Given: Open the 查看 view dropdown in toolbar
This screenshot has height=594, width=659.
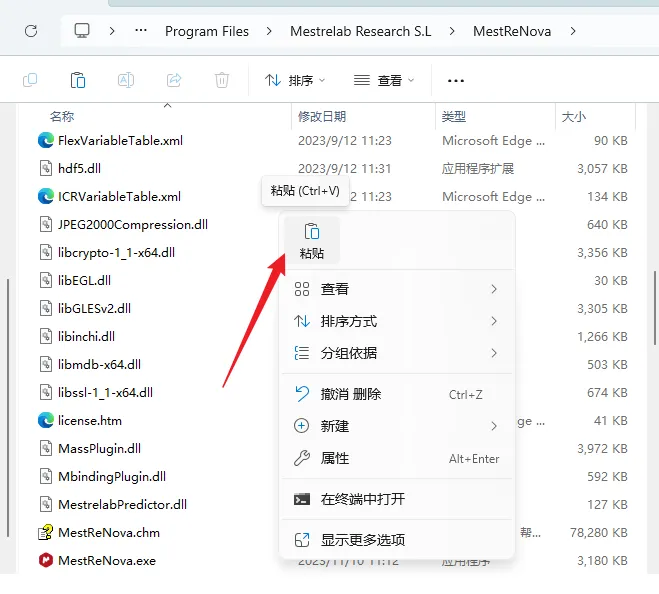Looking at the screenshot, I should (x=384, y=80).
